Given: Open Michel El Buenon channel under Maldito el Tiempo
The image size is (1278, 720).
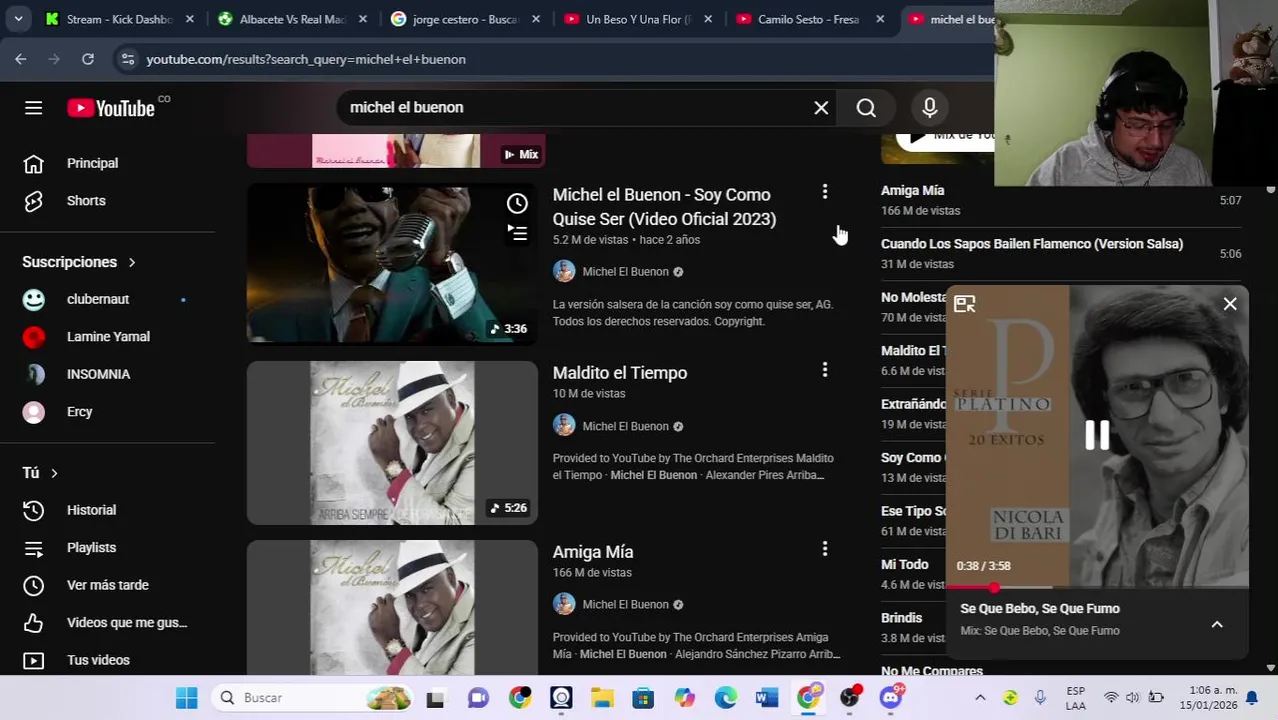Looking at the screenshot, I should [x=626, y=426].
